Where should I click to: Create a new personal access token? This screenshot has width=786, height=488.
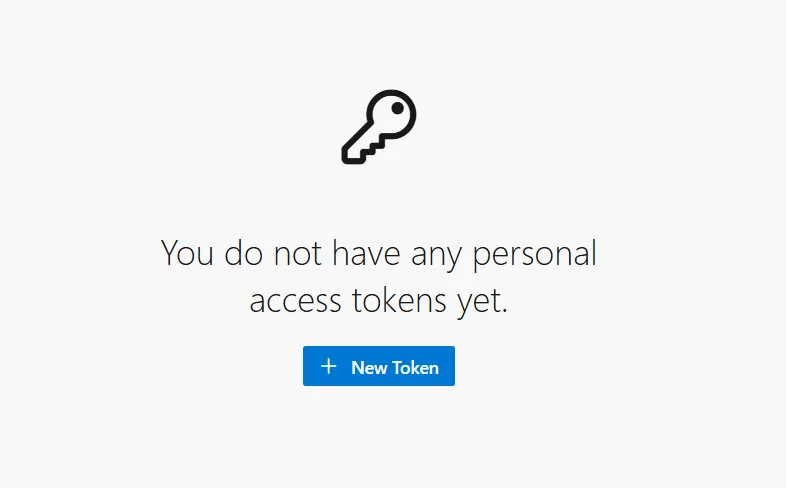click(x=378, y=366)
